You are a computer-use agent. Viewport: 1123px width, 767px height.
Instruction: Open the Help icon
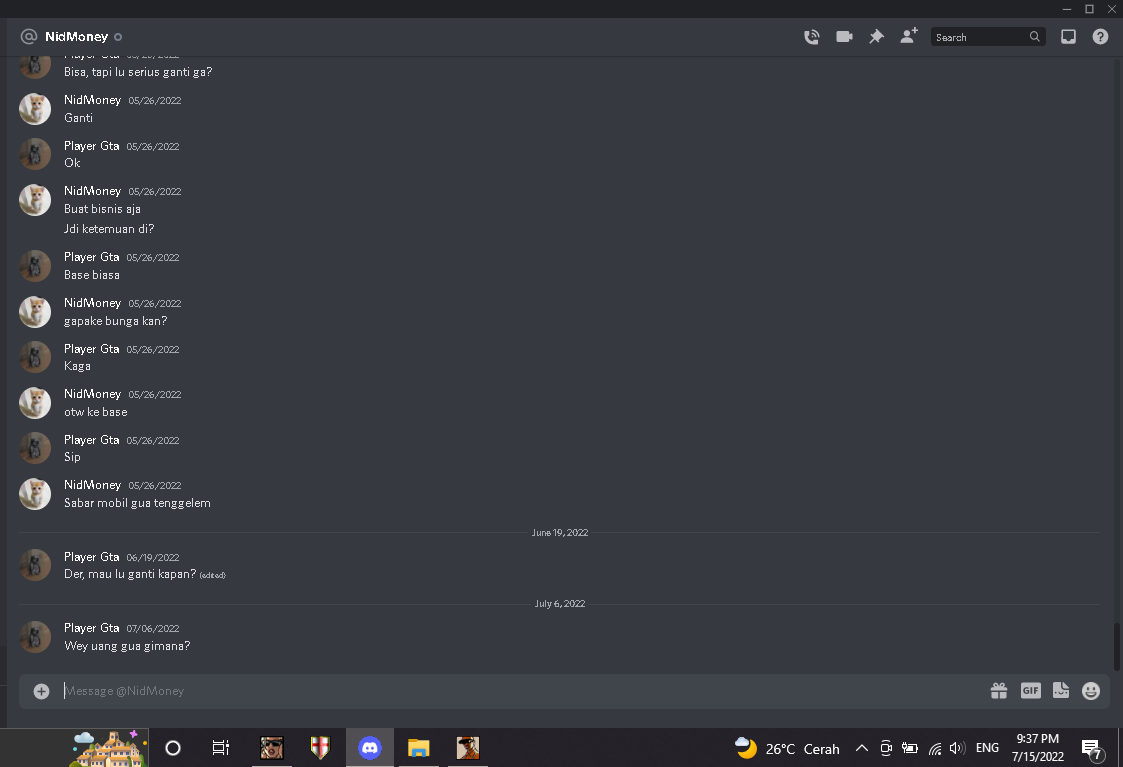coord(1100,37)
